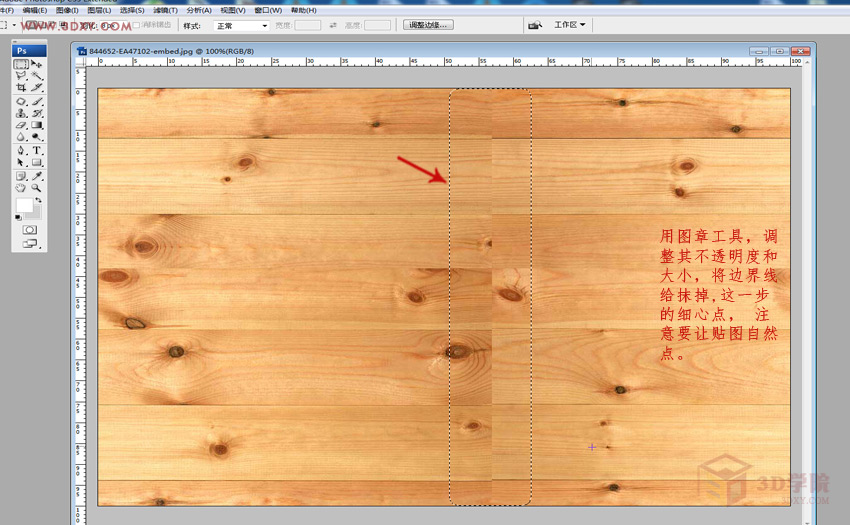Viewport: 850px width, 525px height.
Task: Collapse the toolbox using its top grip
Action: pos(29,42)
